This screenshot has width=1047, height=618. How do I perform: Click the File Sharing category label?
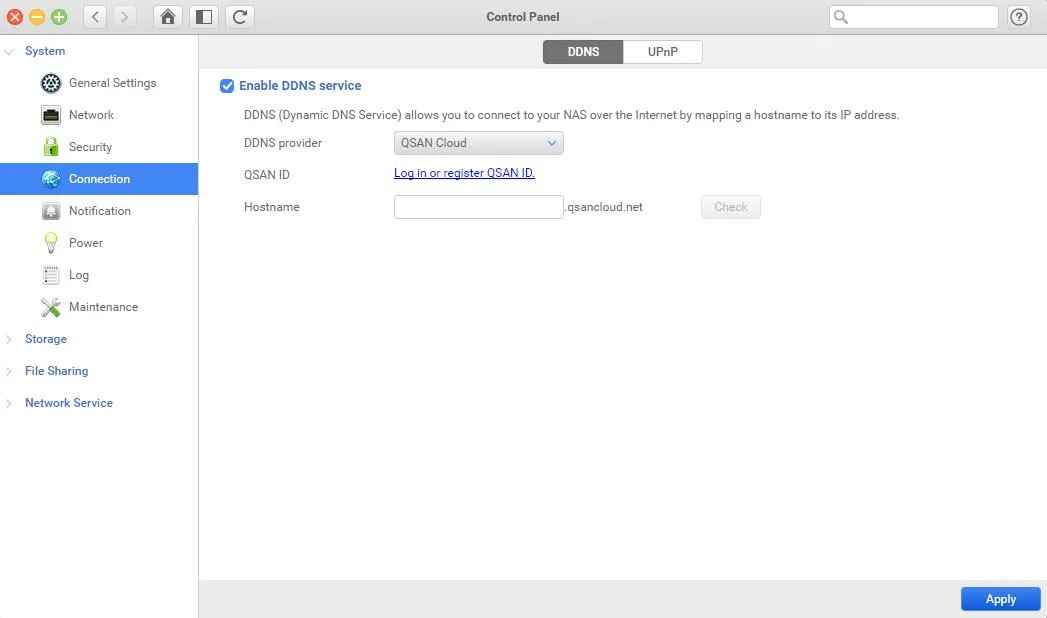pyautogui.click(x=56, y=371)
